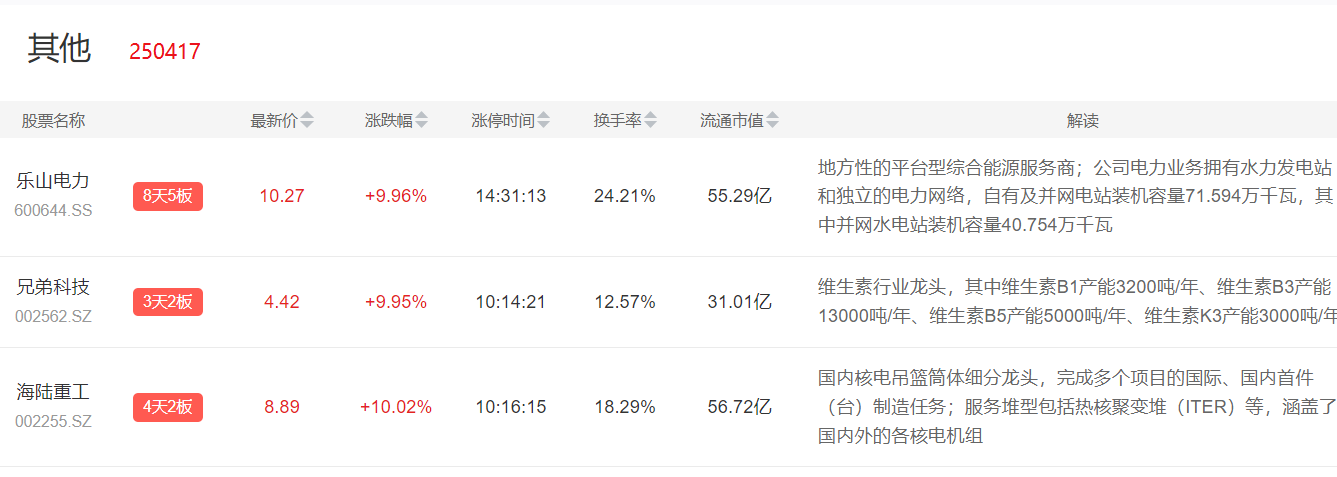The height and width of the screenshot is (477, 1337).
Task: Click the 4天2板 badge for 海陆重工
Action: point(168,407)
